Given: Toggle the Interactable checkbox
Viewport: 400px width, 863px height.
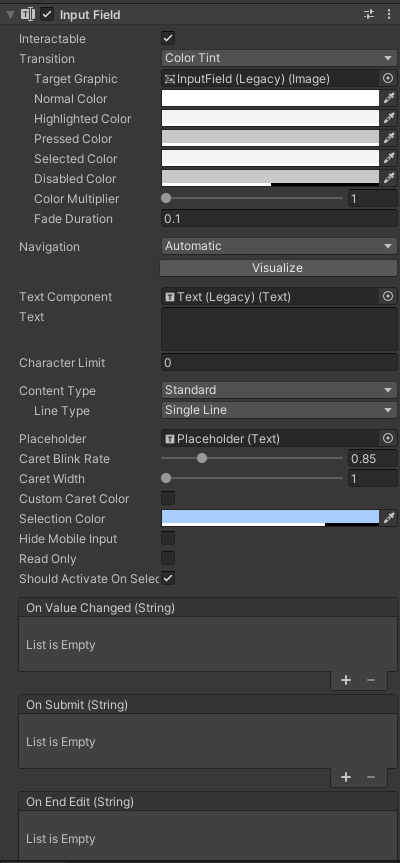Looking at the screenshot, I should click(x=168, y=39).
